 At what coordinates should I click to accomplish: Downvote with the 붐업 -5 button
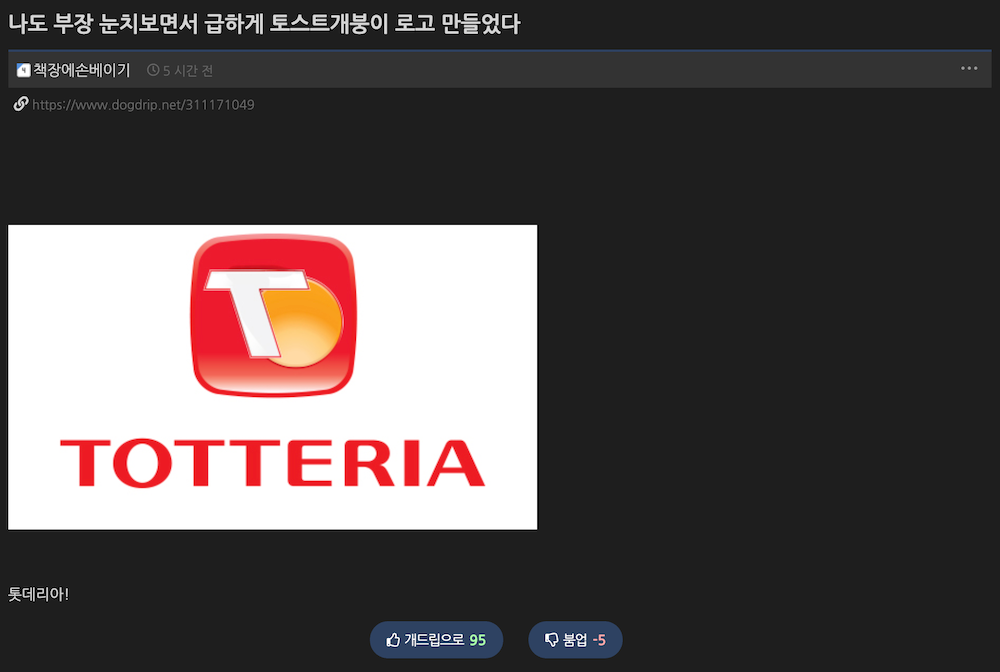click(575, 639)
